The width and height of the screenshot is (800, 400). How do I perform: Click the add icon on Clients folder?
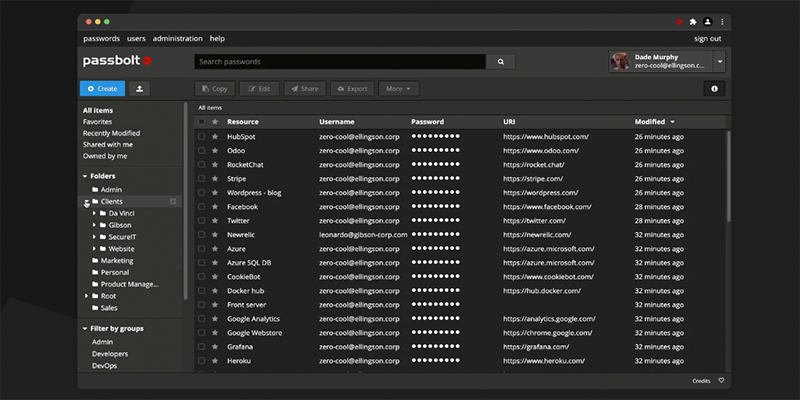173,202
